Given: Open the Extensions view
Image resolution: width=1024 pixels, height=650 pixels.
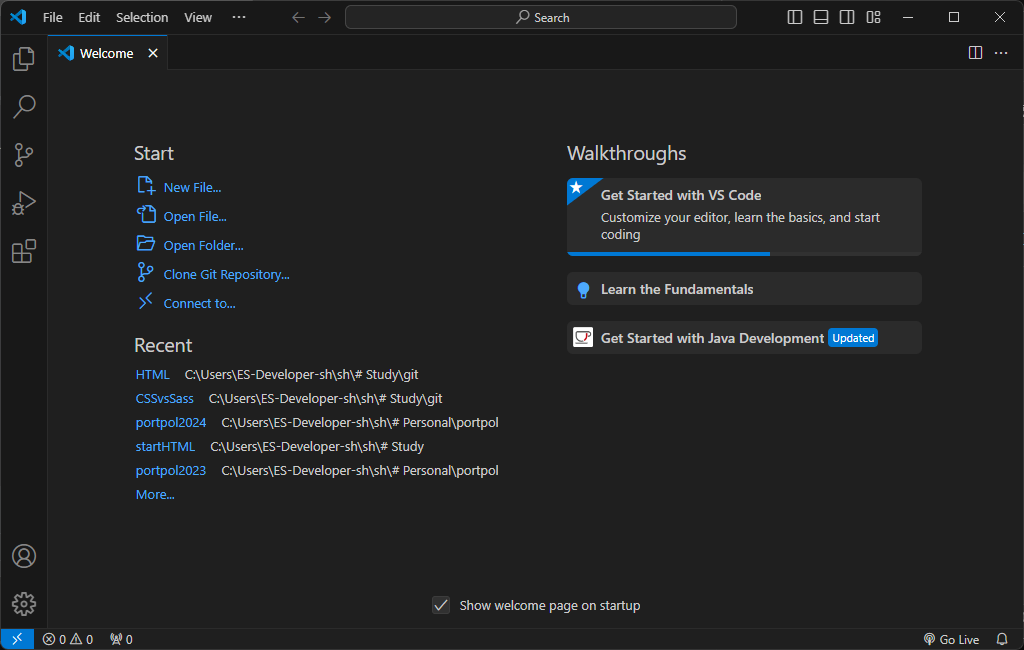Looking at the screenshot, I should tap(24, 252).
